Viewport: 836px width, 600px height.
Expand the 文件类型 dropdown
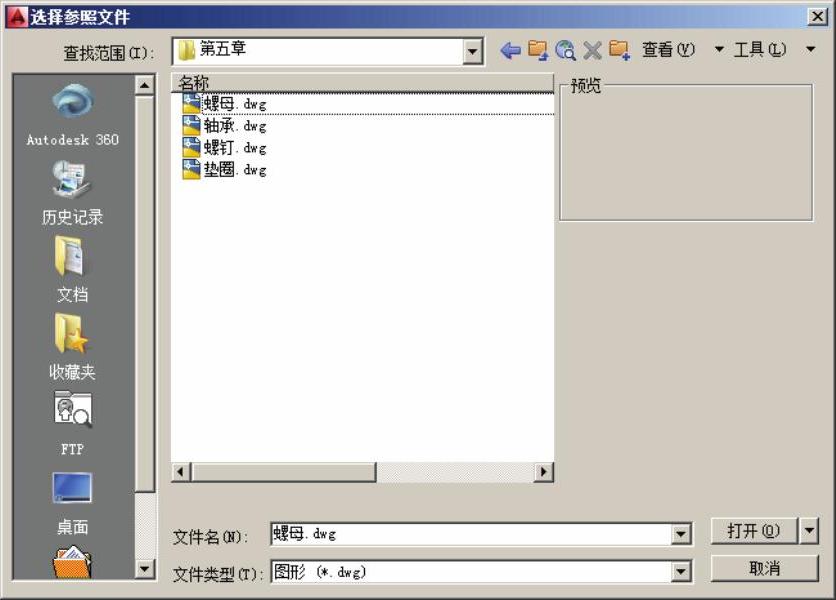point(681,572)
